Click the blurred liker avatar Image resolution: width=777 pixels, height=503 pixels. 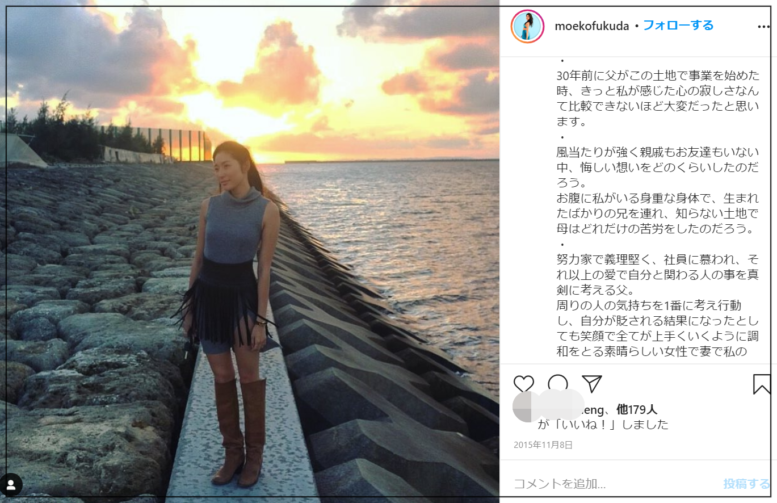525,406
